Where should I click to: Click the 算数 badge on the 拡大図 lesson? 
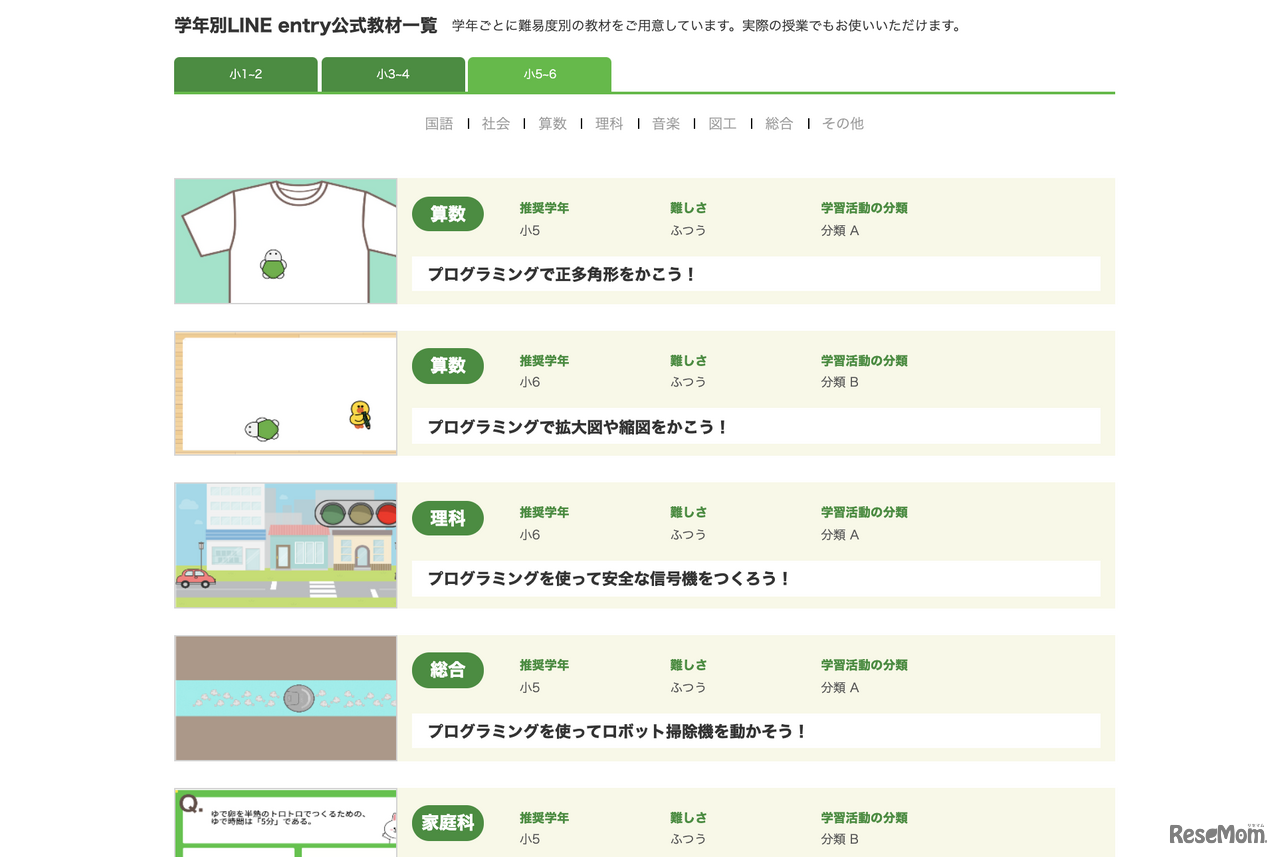tap(448, 366)
